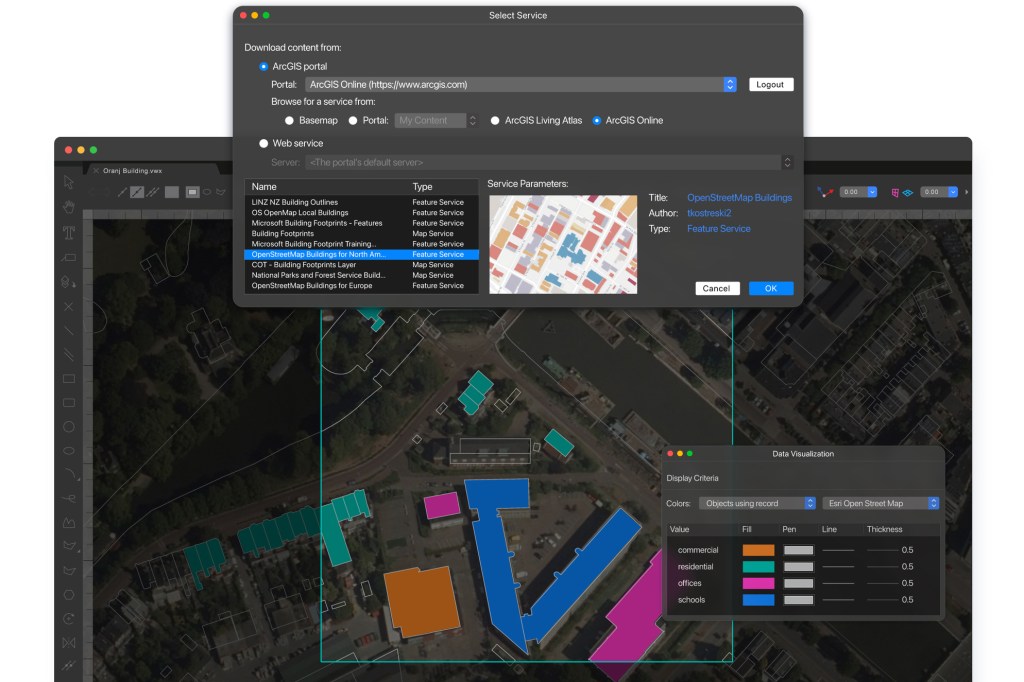The height and width of the screenshot is (682, 1024).
Task: Select the ArcGIS portal radio button
Action: pyautogui.click(x=264, y=66)
